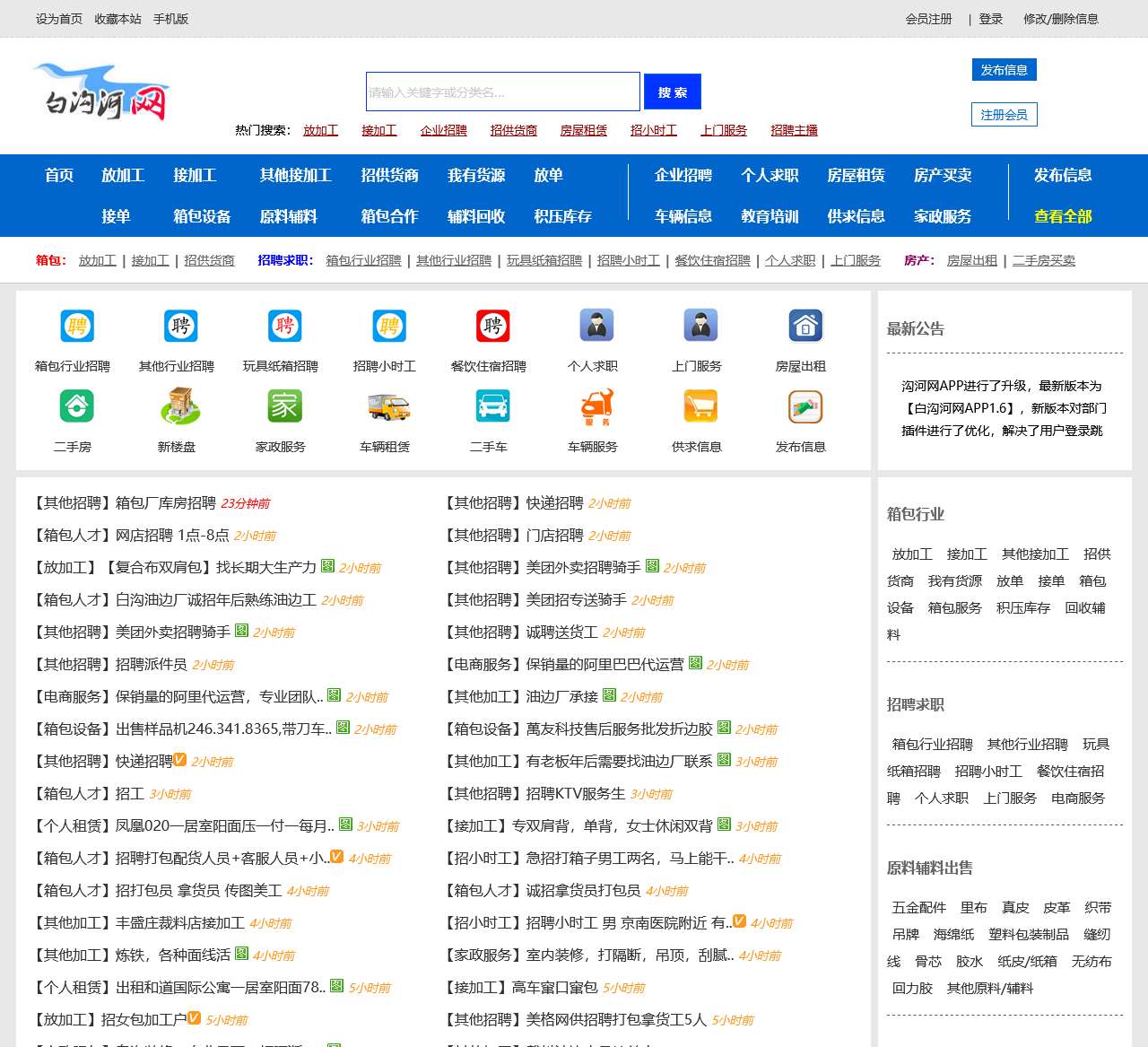
Task: Click hot search link 招供货商
Action: point(514,130)
